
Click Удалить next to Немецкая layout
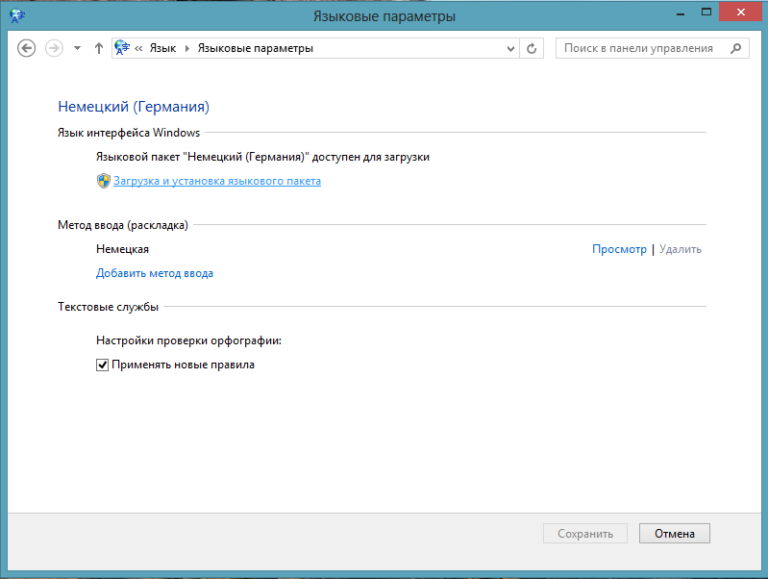[x=680, y=249]
